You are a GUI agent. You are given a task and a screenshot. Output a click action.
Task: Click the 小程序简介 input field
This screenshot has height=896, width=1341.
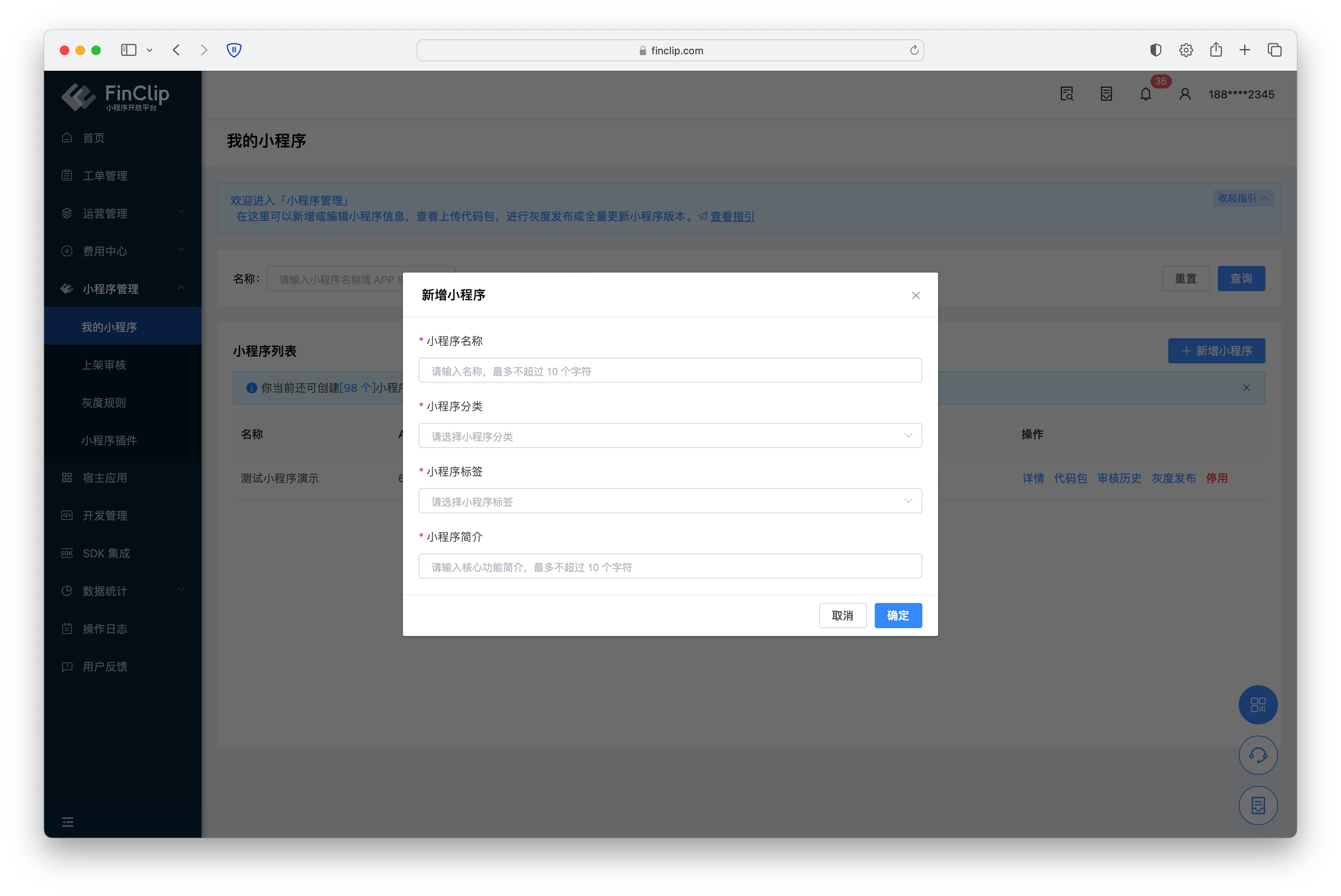[670, 566]
